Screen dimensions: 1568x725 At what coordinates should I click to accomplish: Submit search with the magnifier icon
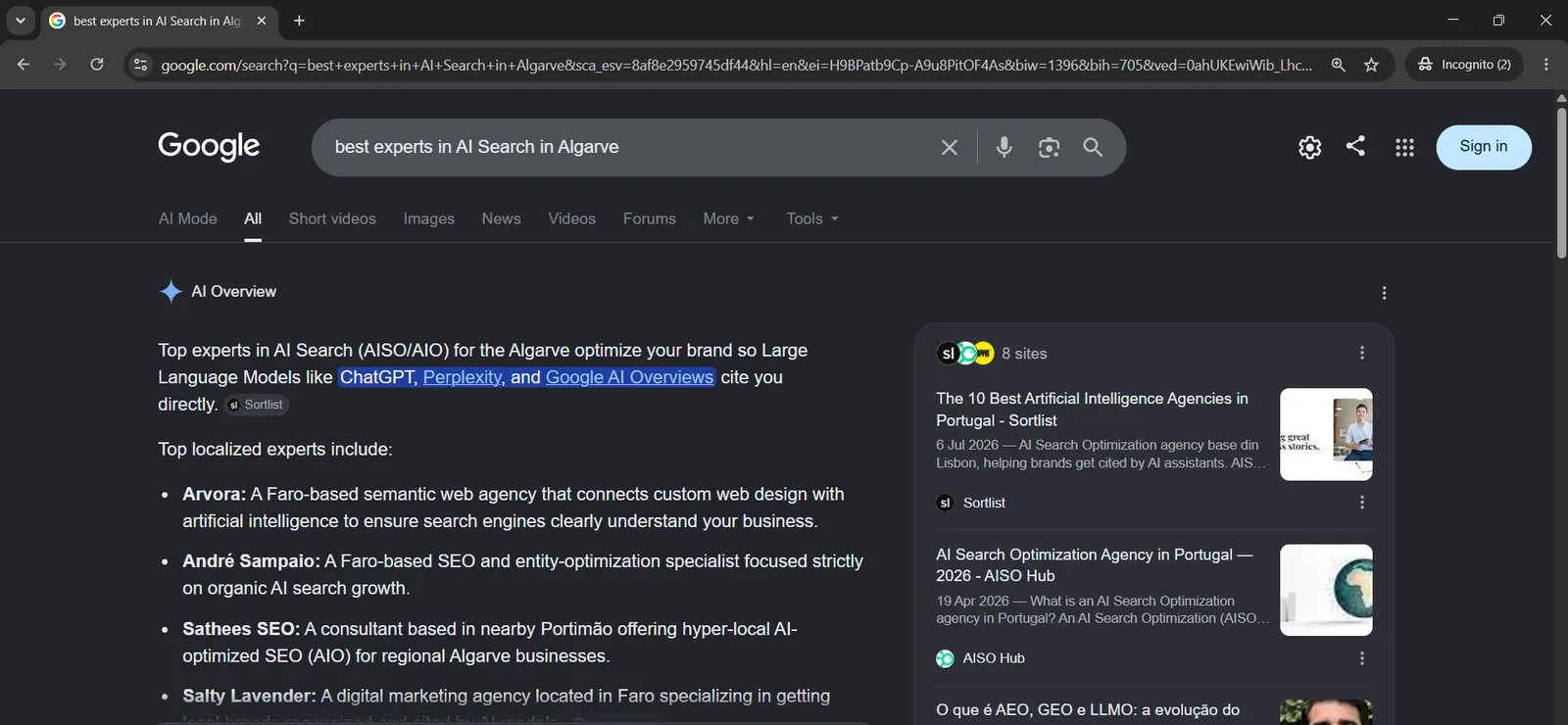[x=1093, y=147]
